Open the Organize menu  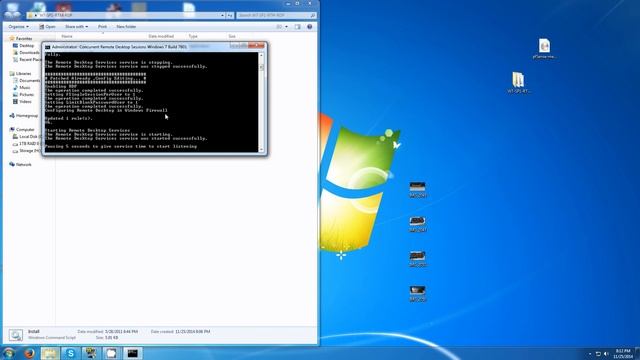point(18,27)
